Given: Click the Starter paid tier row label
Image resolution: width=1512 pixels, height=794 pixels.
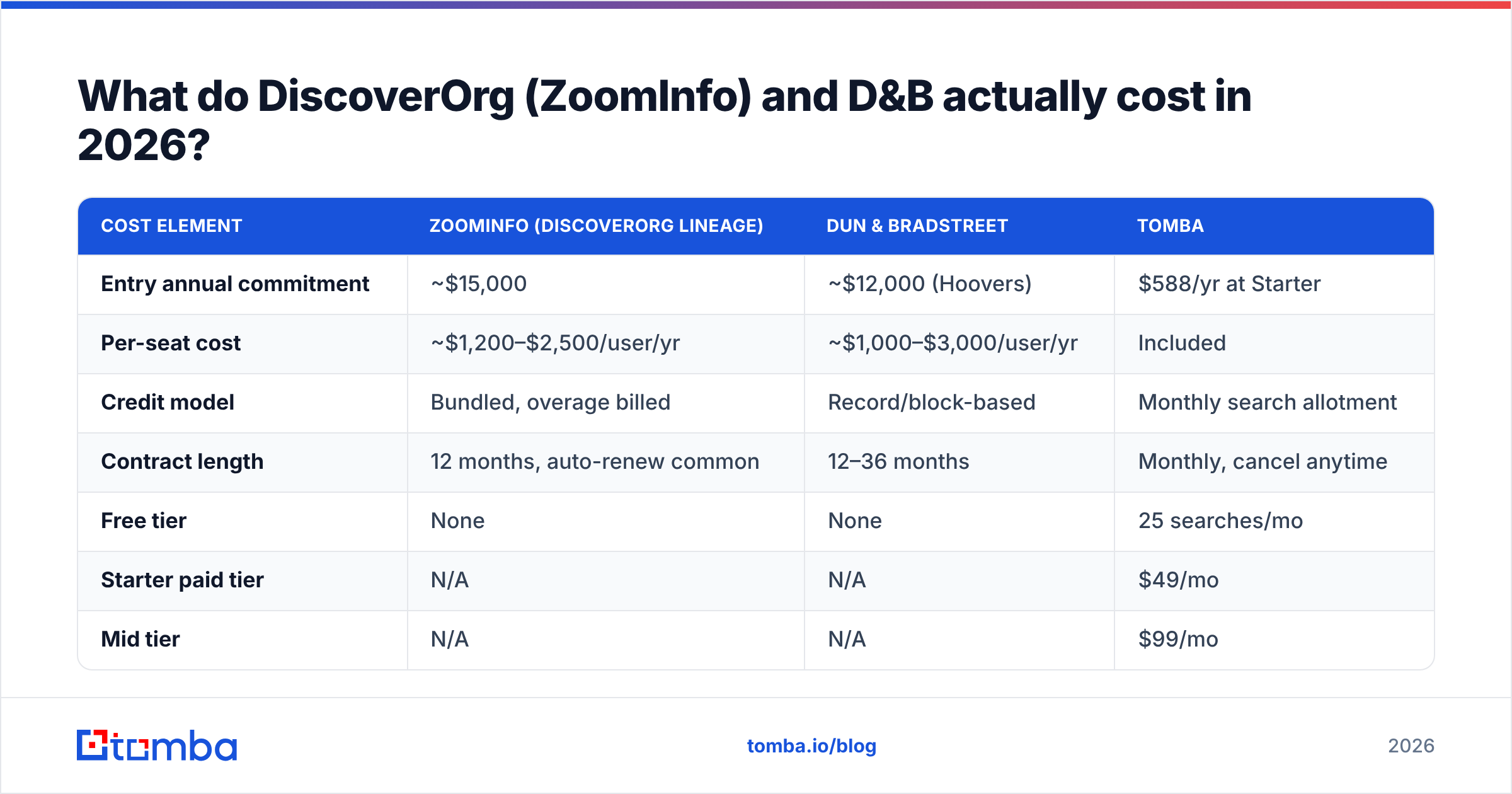Looking at the screenshot, I should click(182, 580).
